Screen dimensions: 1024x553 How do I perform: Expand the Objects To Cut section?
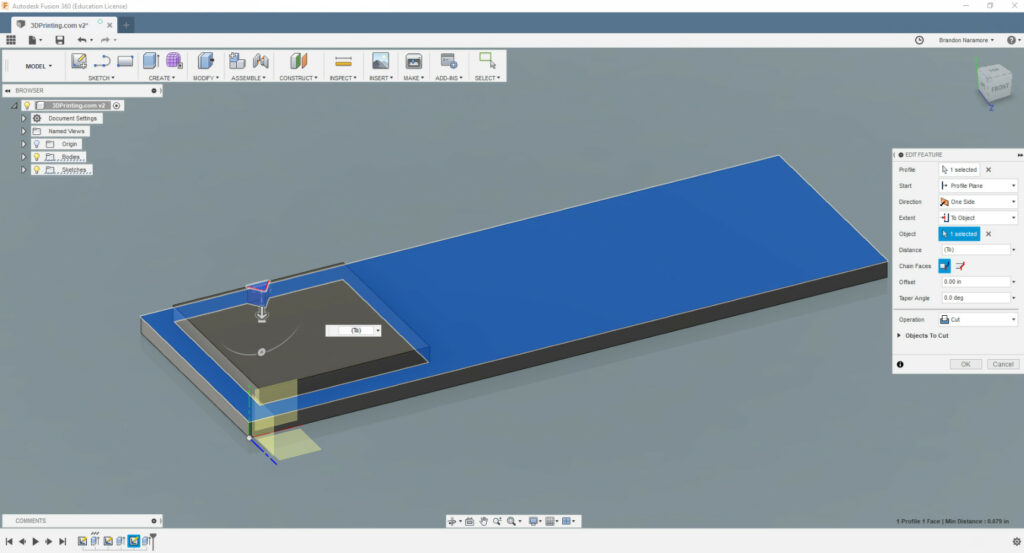(x=899, y=336)
